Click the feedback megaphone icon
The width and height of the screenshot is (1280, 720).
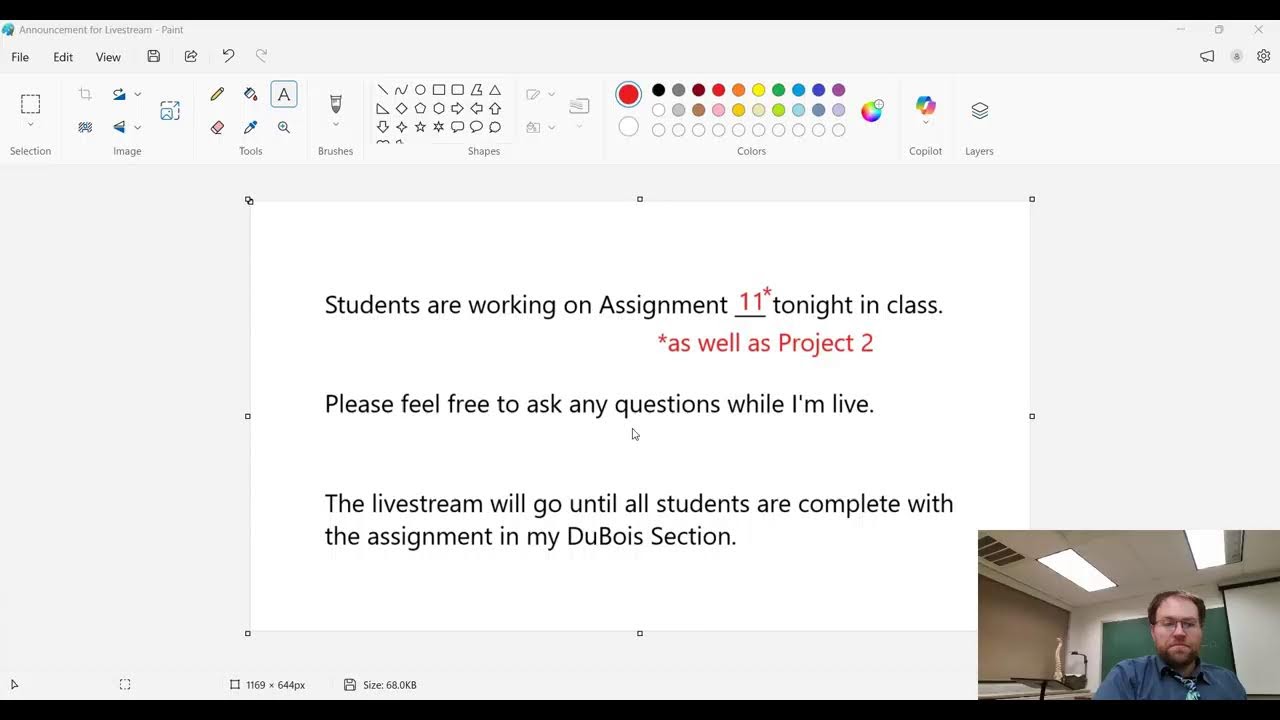click(x=1207, y=56)
